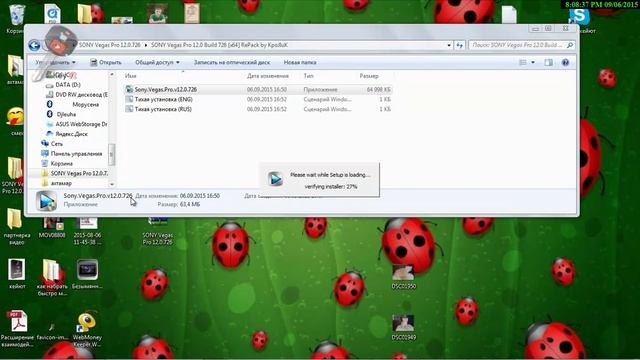Screen dimensions: 640x360
Task: Go back with the Explorer back arrow
Action: [x=34, y=45]
